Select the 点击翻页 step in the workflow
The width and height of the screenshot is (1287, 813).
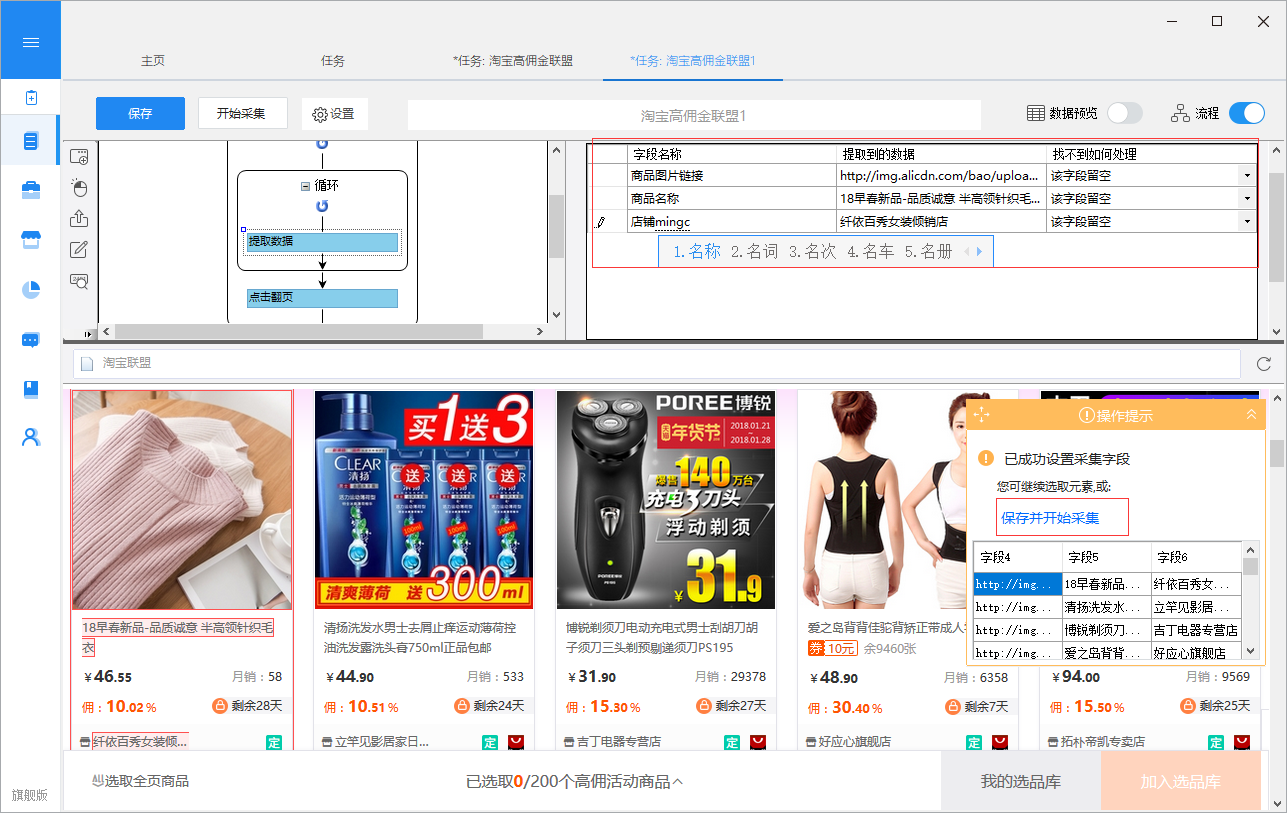(322, 298)
